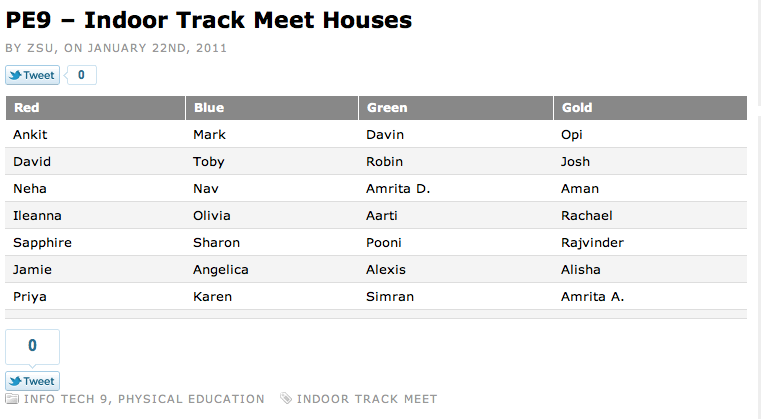
Task: Click the author name ZSU
Action: 39,47
